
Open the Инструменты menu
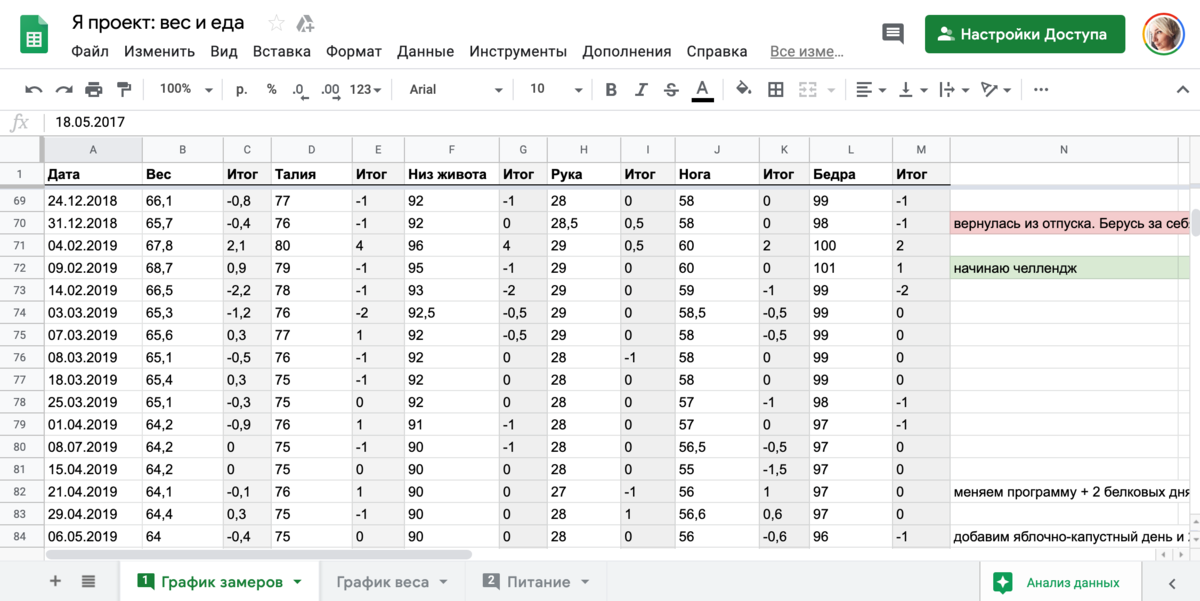(x=518, y=51)
